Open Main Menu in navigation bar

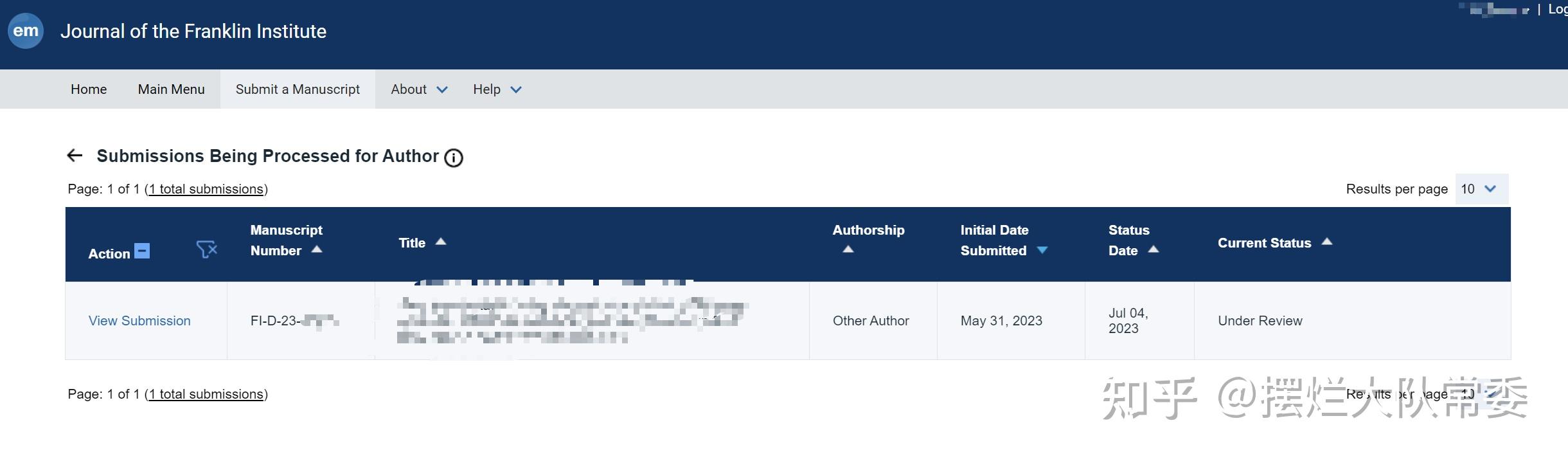171,89
